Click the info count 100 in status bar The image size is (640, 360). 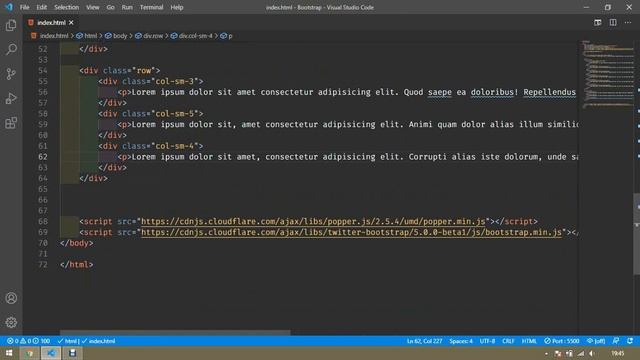click(42, 341)
